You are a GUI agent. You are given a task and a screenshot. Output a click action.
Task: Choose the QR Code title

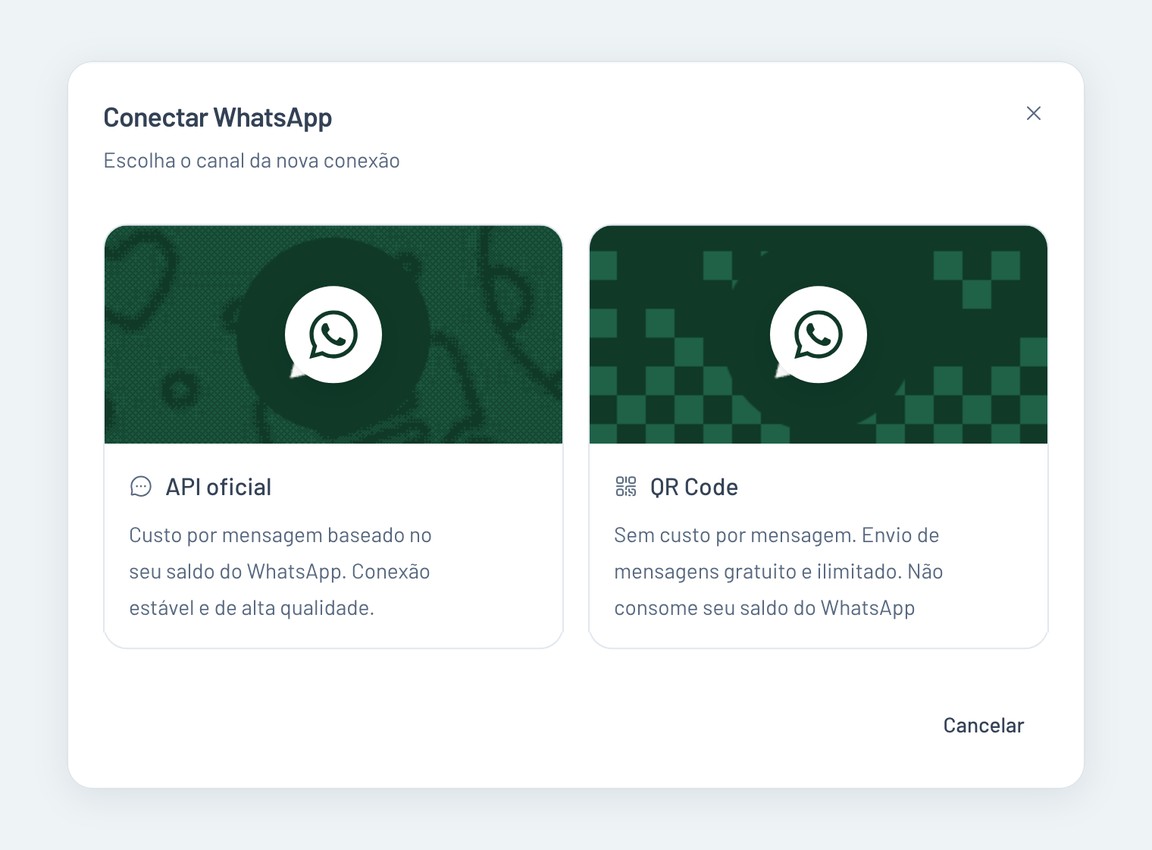[694, 487]
